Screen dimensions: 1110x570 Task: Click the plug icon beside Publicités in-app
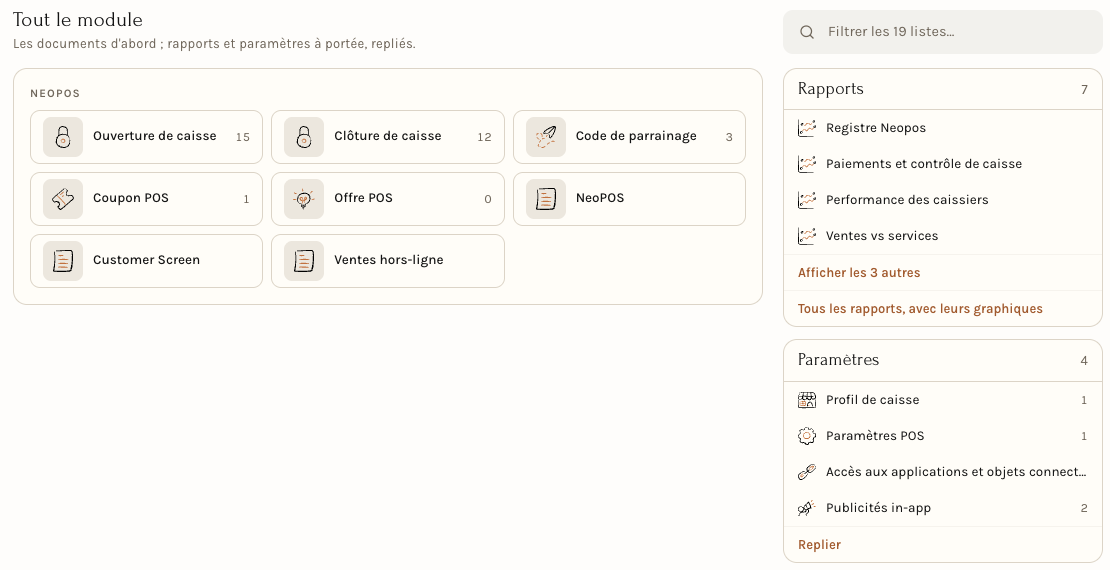coord(807,508)
